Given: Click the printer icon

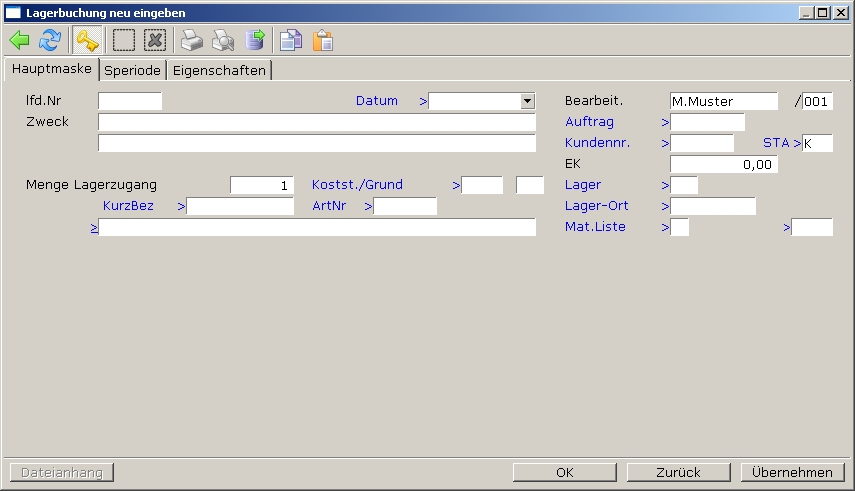Looking at the screenshot, I should coord(191,40).
